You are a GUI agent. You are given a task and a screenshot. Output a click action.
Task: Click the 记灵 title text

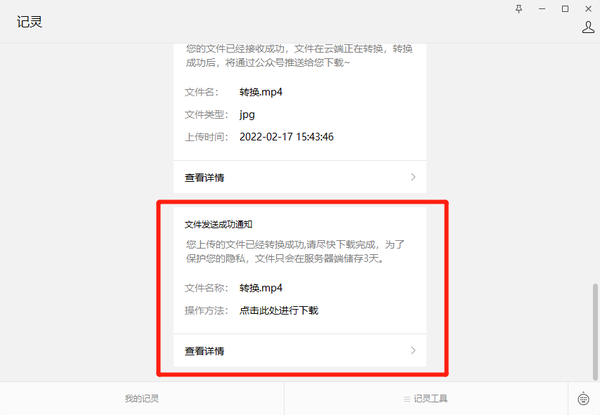point(29,22)
